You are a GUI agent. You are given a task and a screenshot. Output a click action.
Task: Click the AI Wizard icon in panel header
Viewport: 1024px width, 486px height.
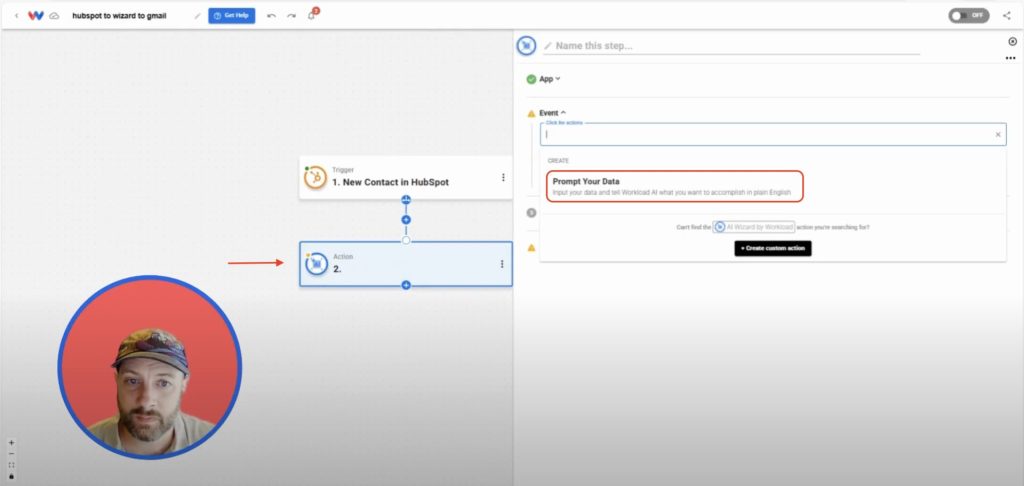tap(526, 46)
